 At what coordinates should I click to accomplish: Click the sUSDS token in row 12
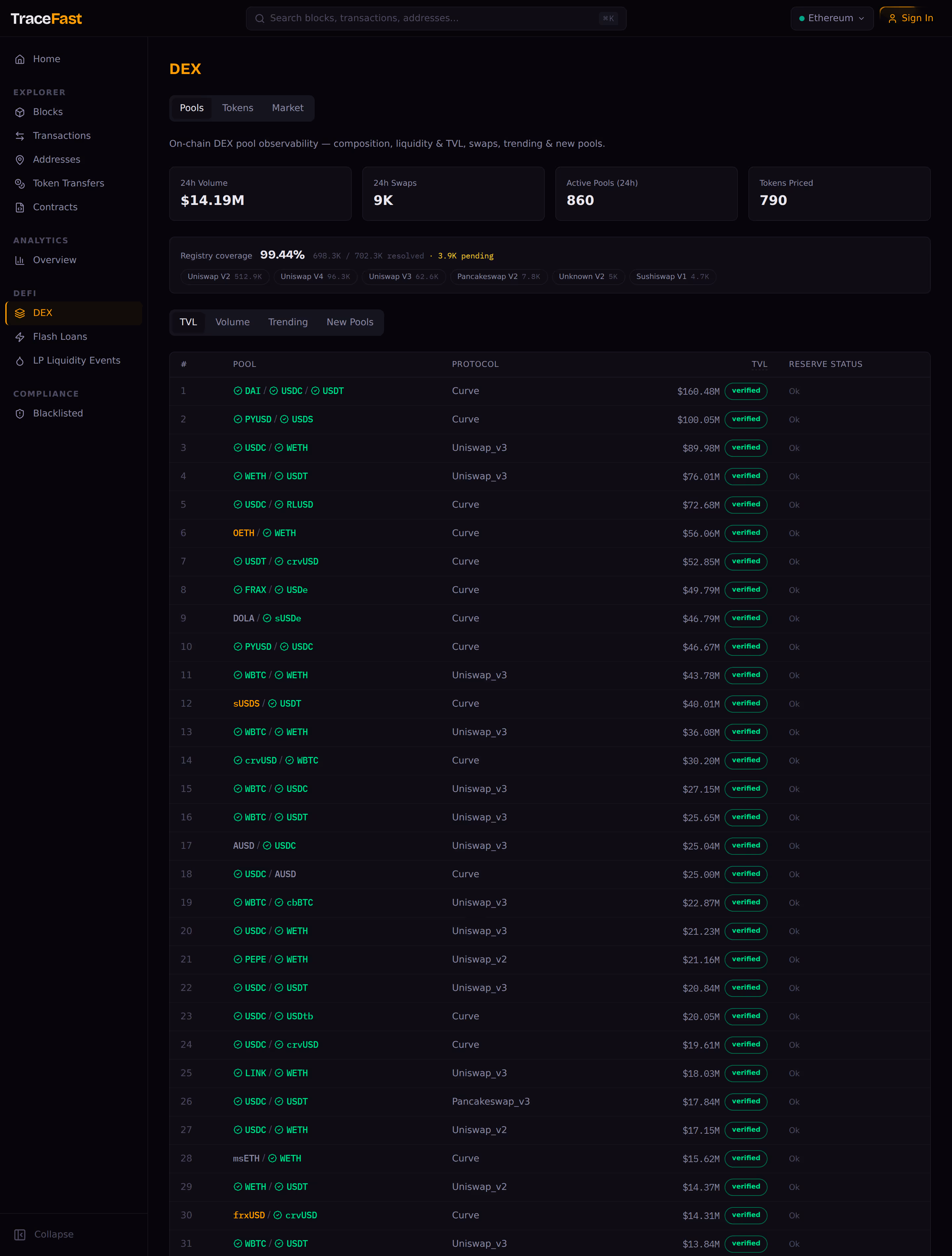pos(246,704)
